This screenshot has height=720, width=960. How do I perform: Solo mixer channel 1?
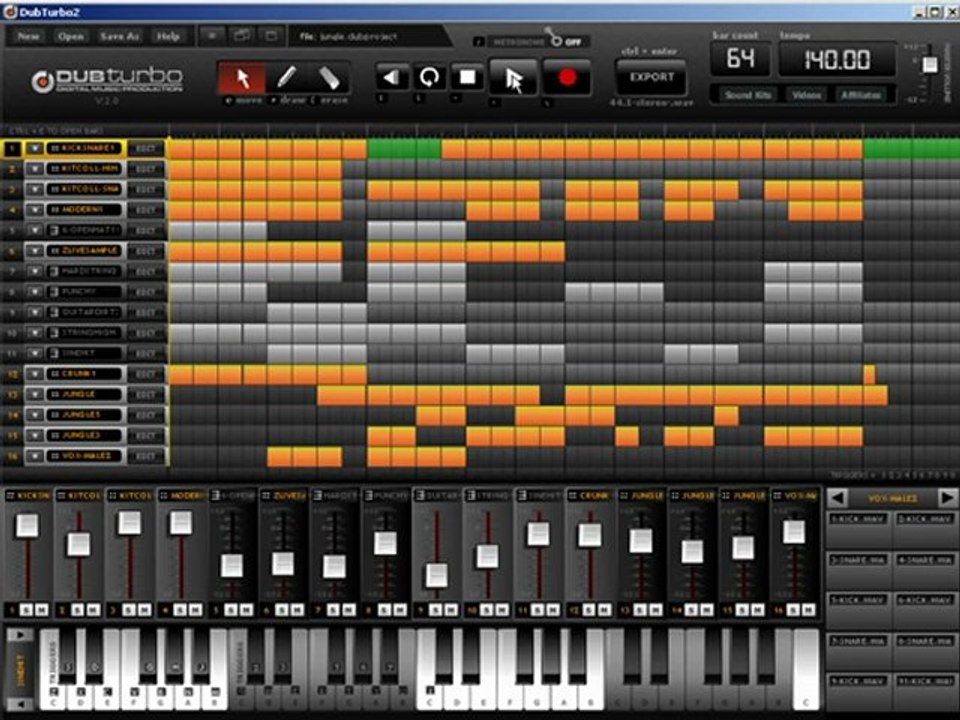click(26, 610)
